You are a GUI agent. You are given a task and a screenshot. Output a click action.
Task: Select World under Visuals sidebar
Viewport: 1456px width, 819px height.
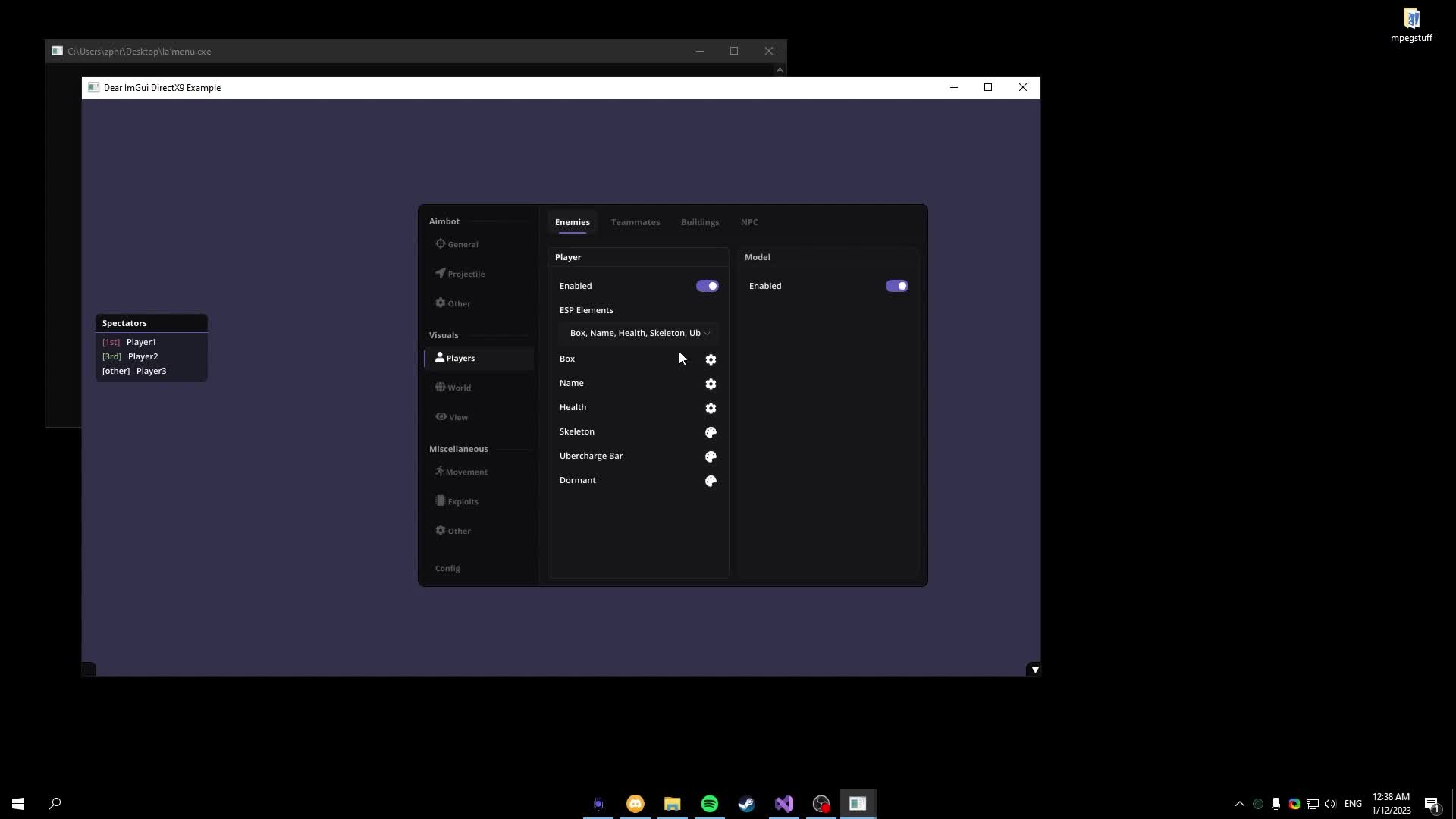[459, 388]
